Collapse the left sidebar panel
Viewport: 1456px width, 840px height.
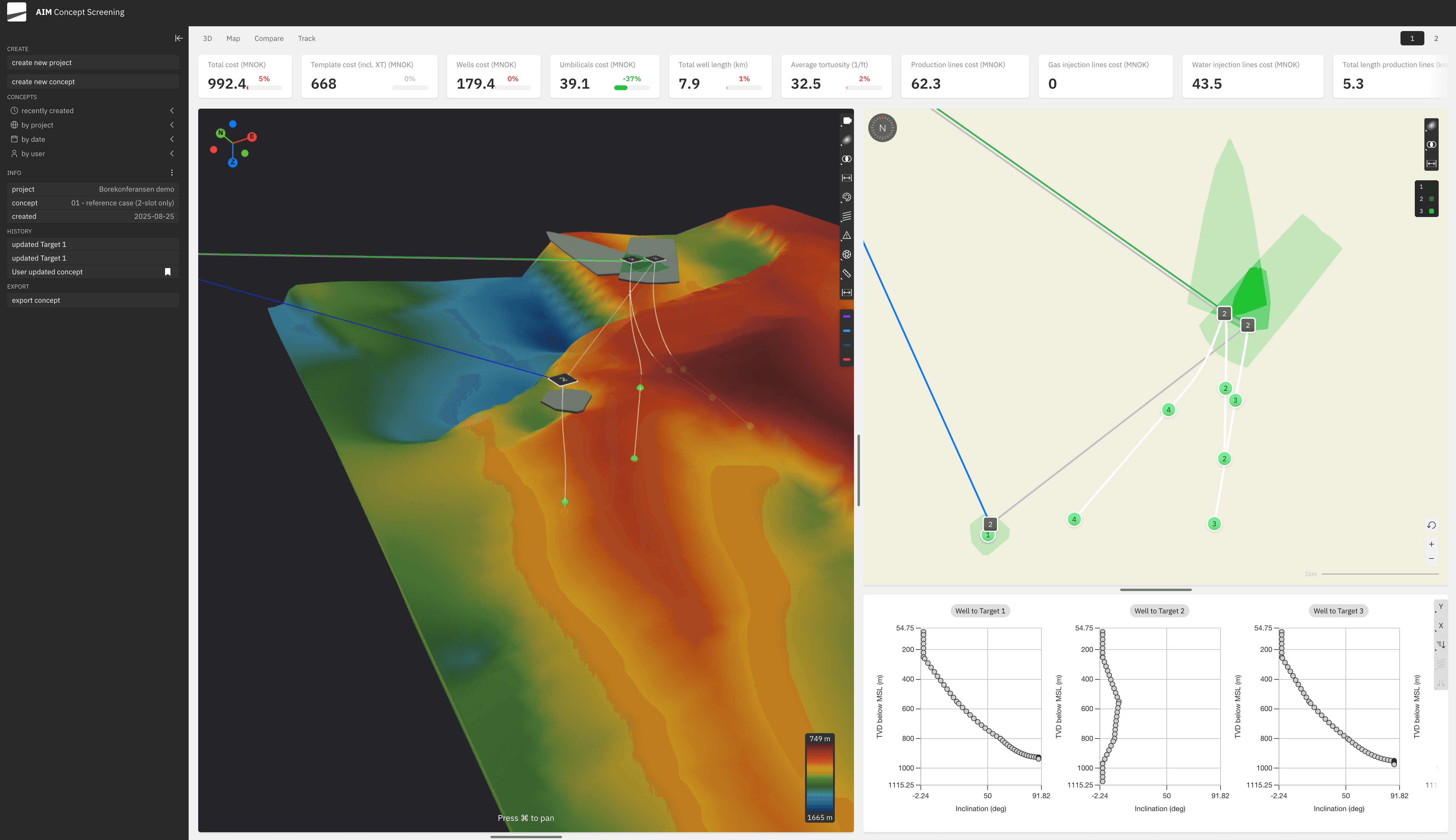pyautogui.click(x=179, y=38)
